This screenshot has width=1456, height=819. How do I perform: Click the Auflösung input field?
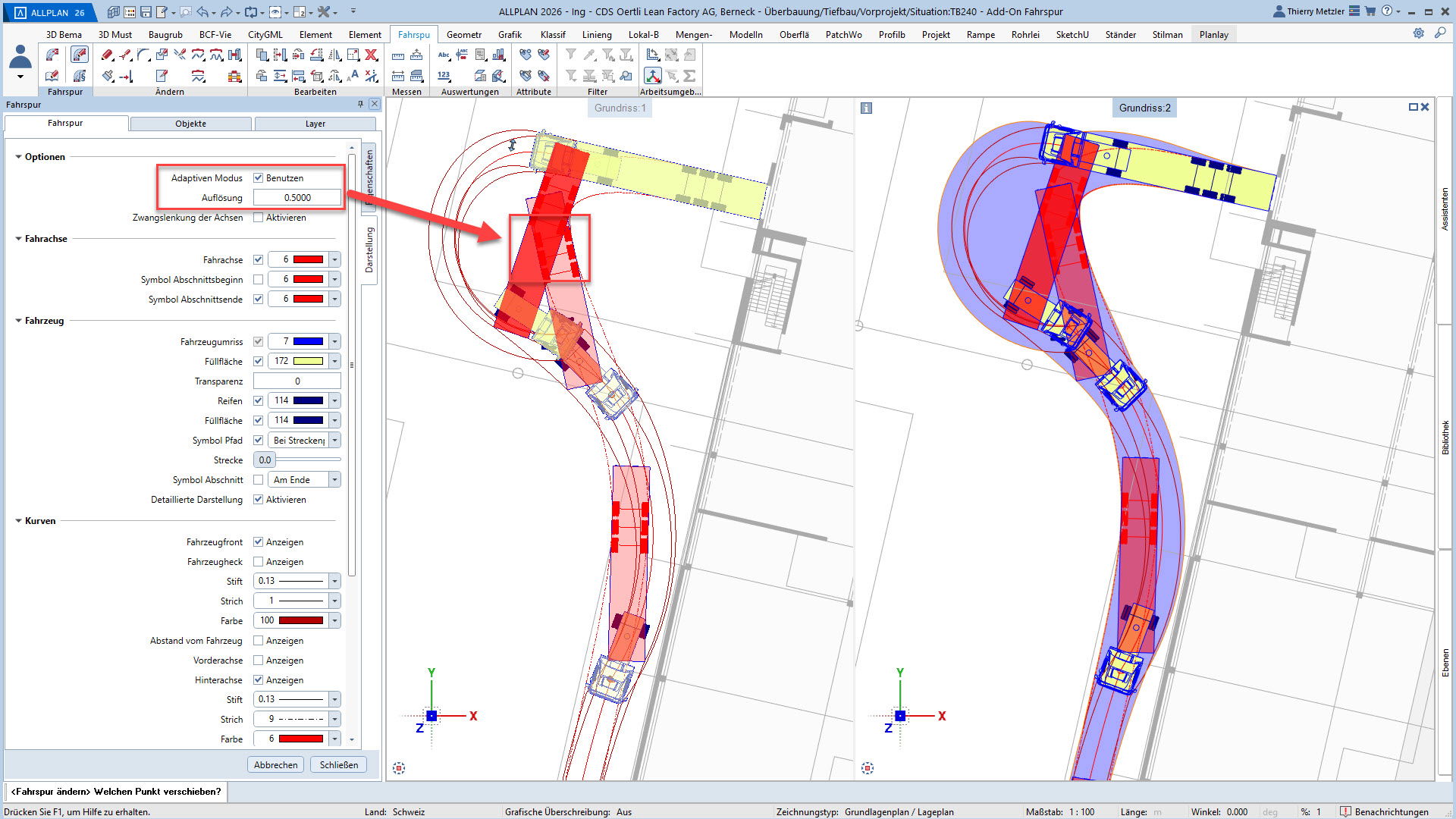point(297,198)
